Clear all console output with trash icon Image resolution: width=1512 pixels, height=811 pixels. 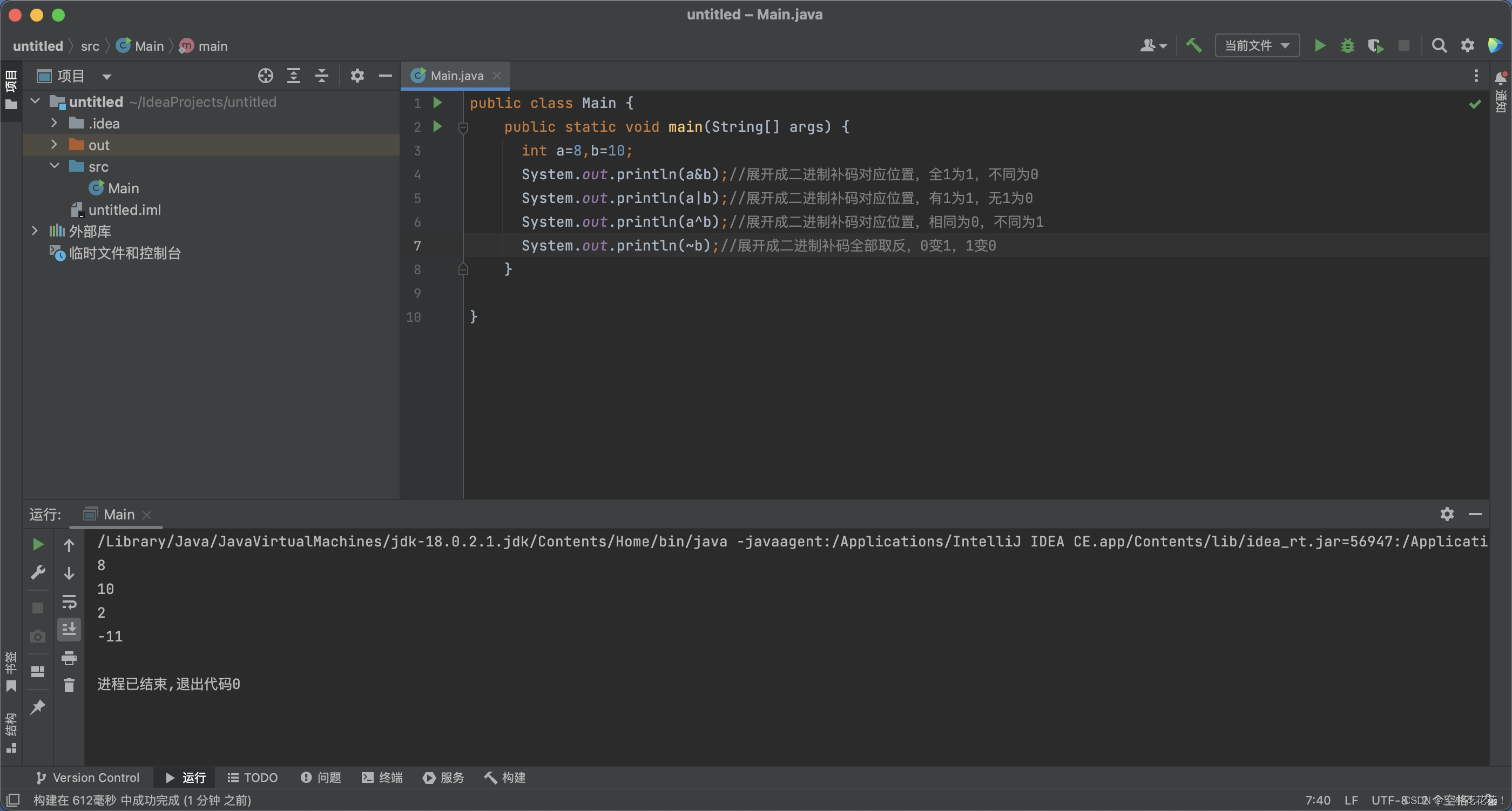point(69,685)
